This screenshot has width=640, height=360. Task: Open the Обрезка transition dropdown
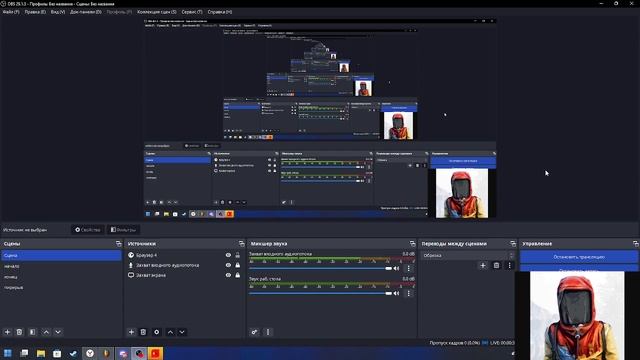pyautogui.click(x=468, y=256)
